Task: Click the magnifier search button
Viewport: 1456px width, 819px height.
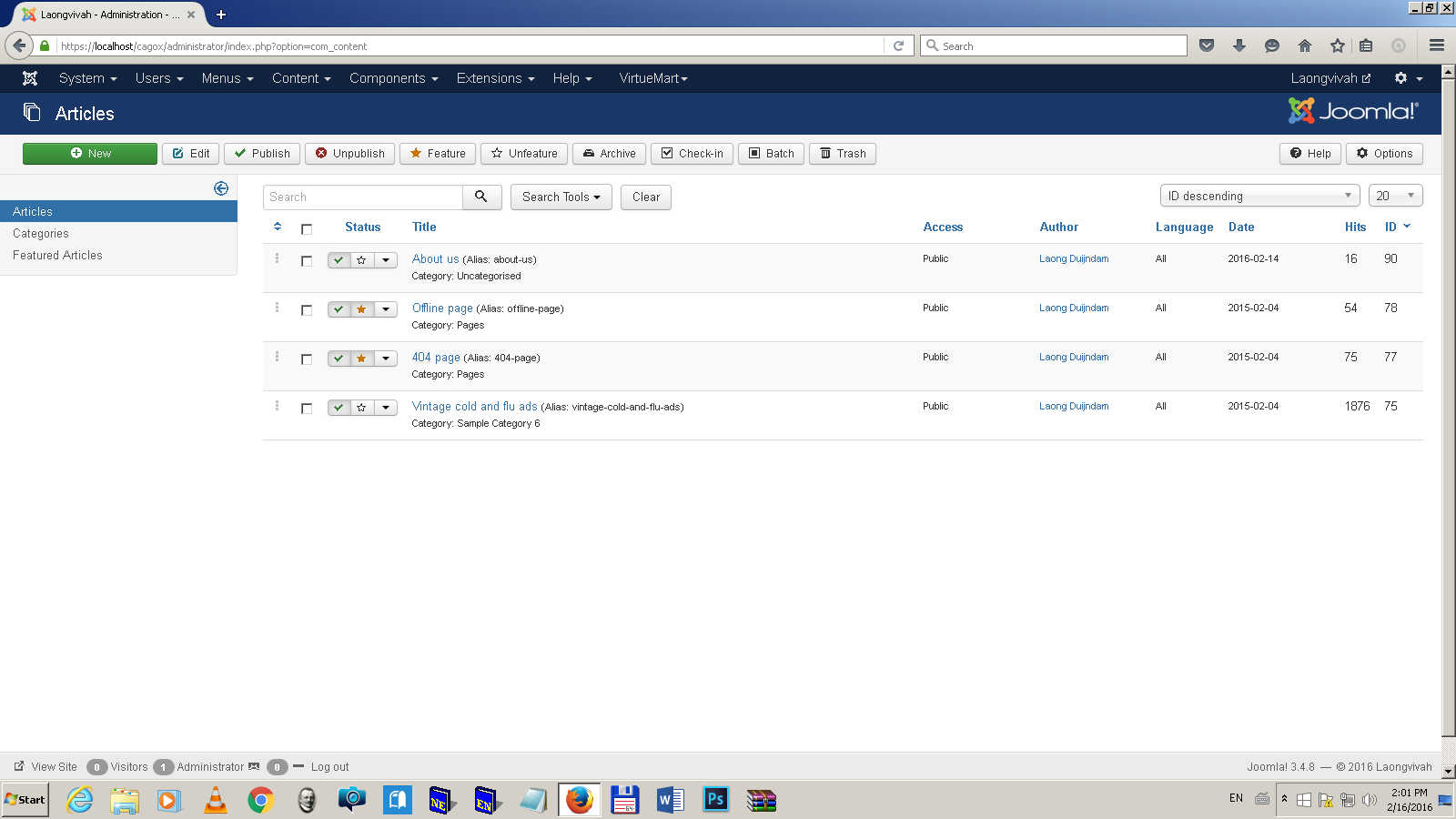Action: coord(481,197)
